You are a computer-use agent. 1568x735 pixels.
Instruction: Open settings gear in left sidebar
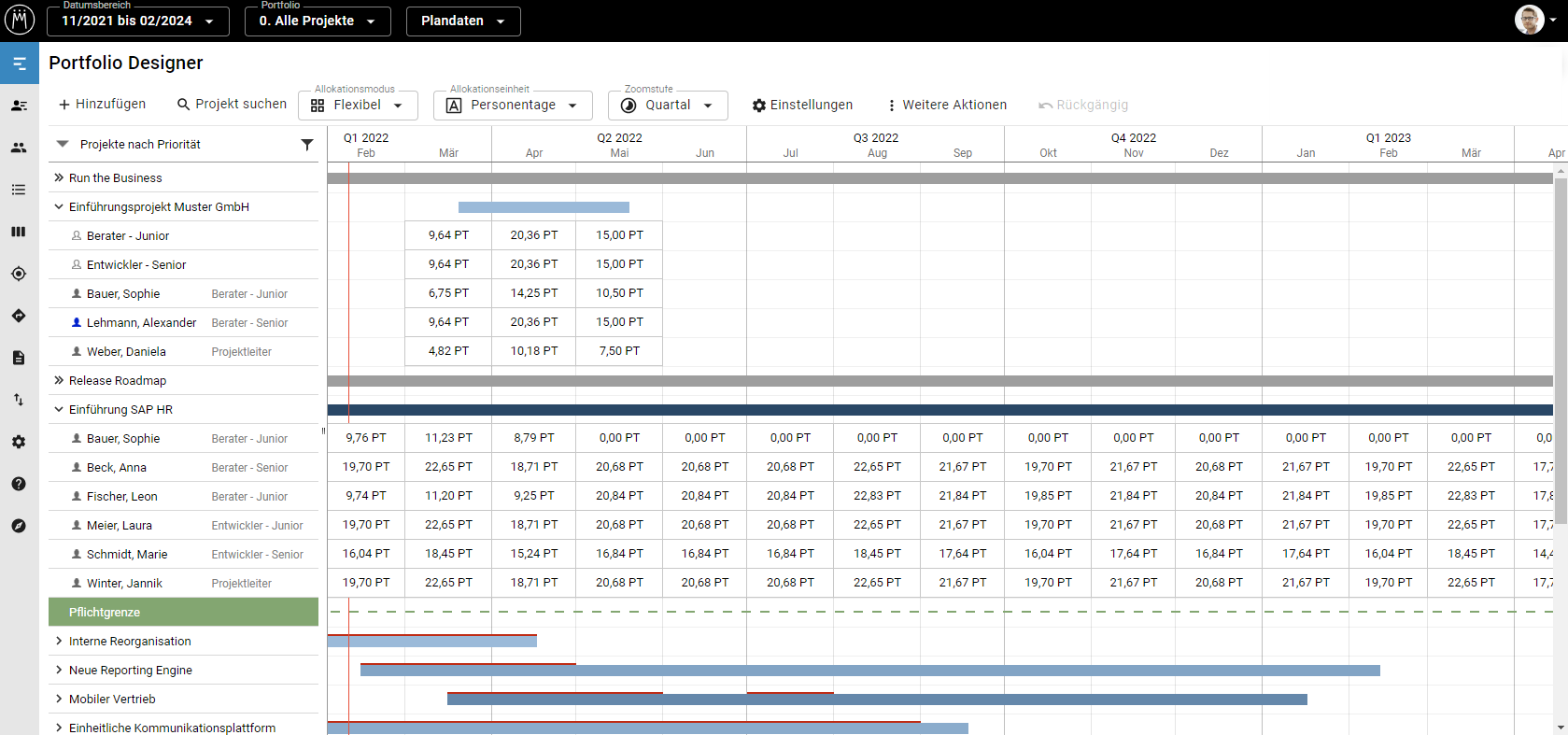coord(19,442)
